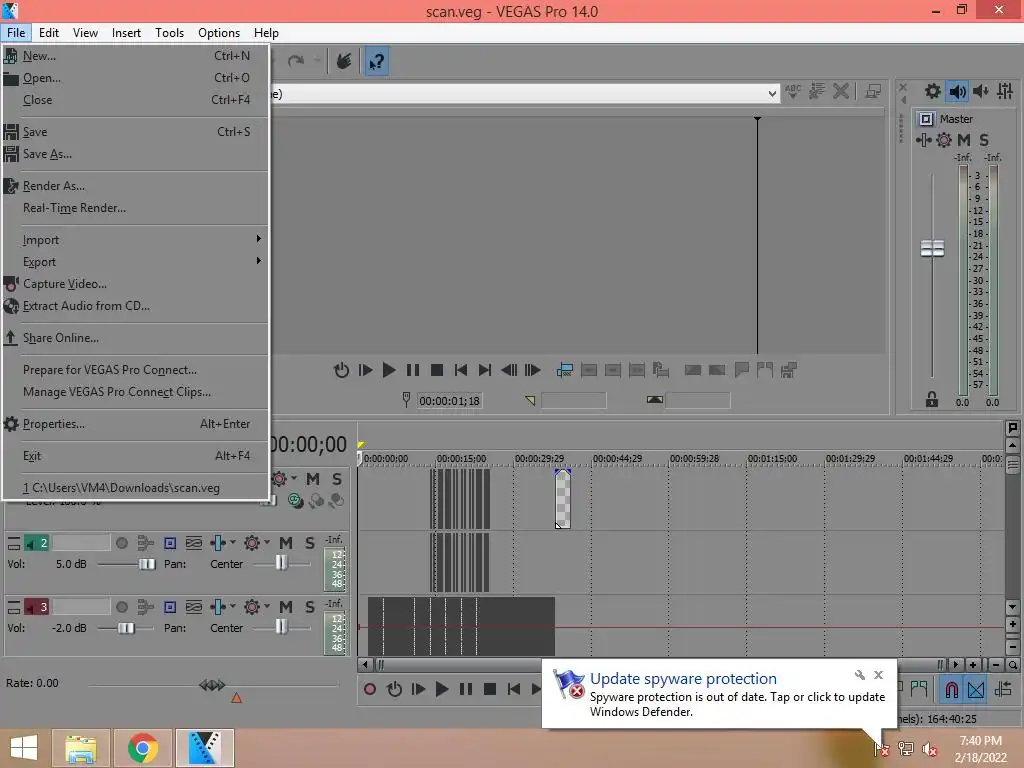Click the remove preset X icon
Viewport: 1024px width, 768px height.
point(841,91)
